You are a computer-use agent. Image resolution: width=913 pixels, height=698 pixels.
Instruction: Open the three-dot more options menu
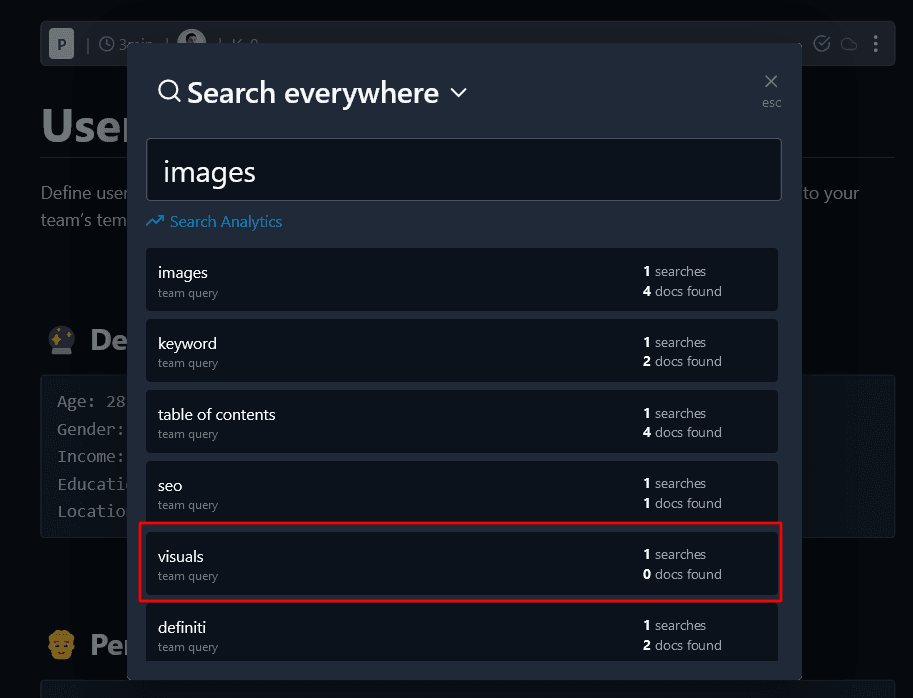pyautogui.click(x=876, y=44)
